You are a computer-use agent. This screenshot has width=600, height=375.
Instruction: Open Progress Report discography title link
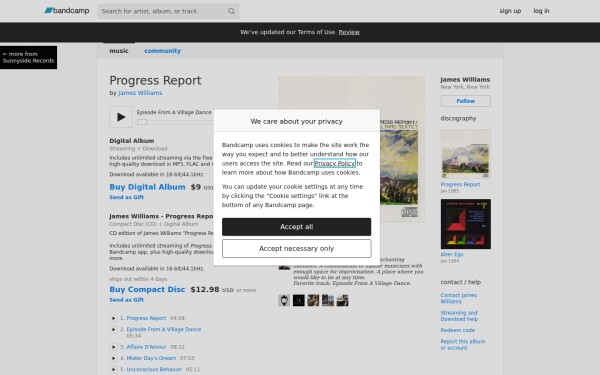click(x=460, y=184)
